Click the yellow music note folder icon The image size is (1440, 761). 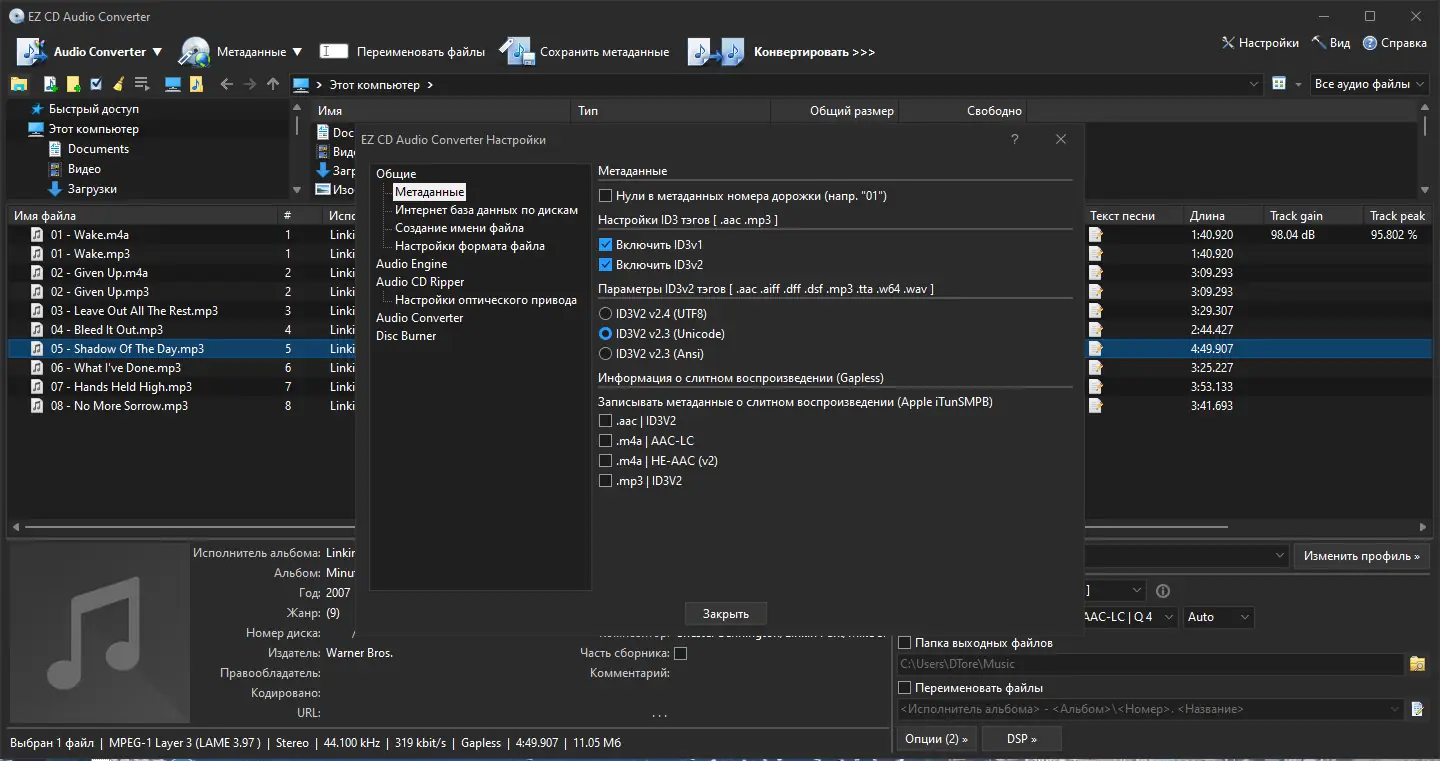(197, 85)
